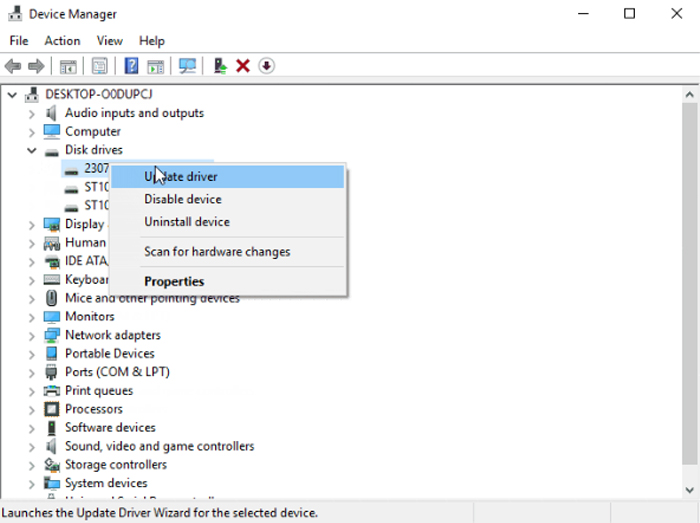Select Uninstall device in context menu
This screenshot has height=523, width=700.
tap(228, 222)
